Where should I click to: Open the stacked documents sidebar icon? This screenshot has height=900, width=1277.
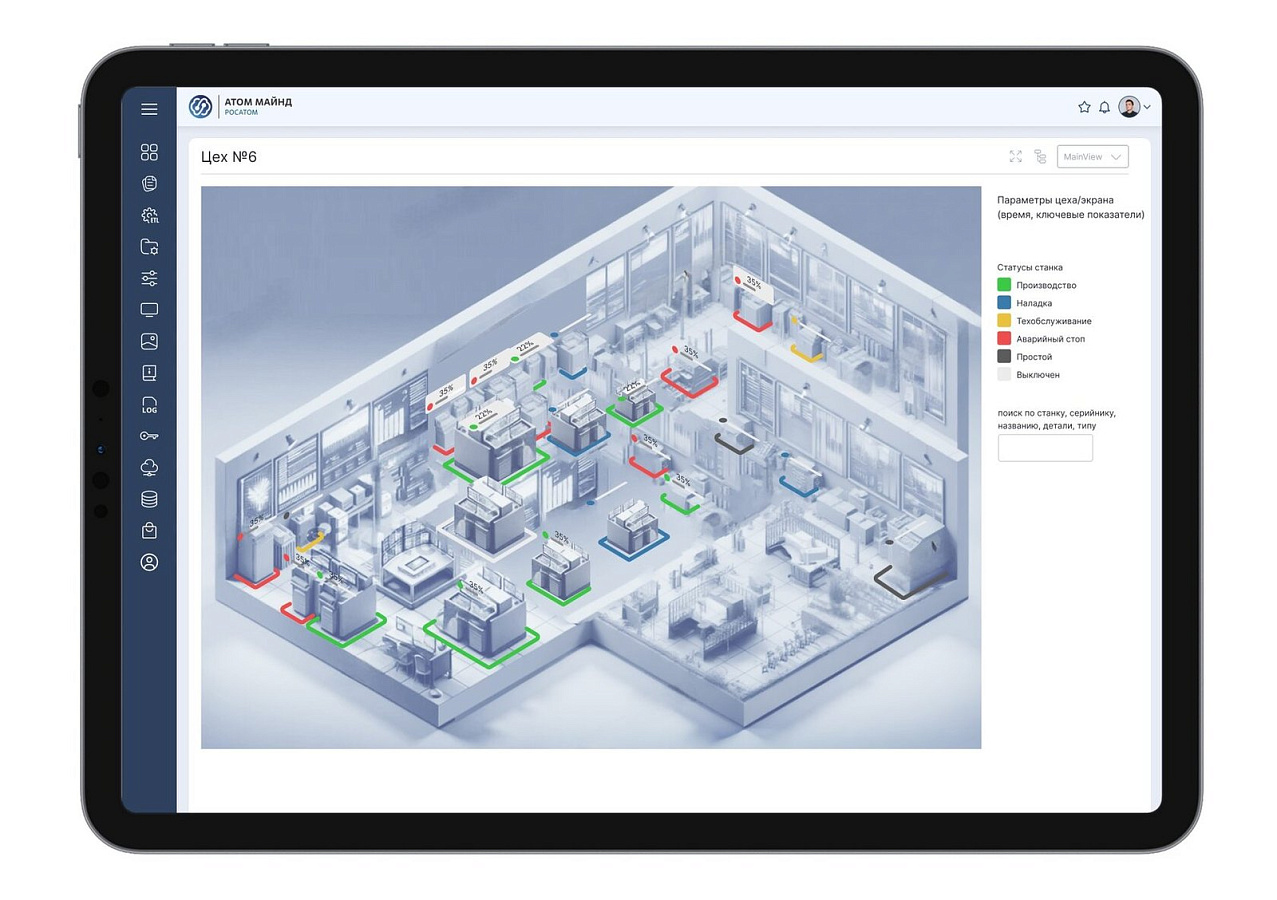tap(149, 183)
